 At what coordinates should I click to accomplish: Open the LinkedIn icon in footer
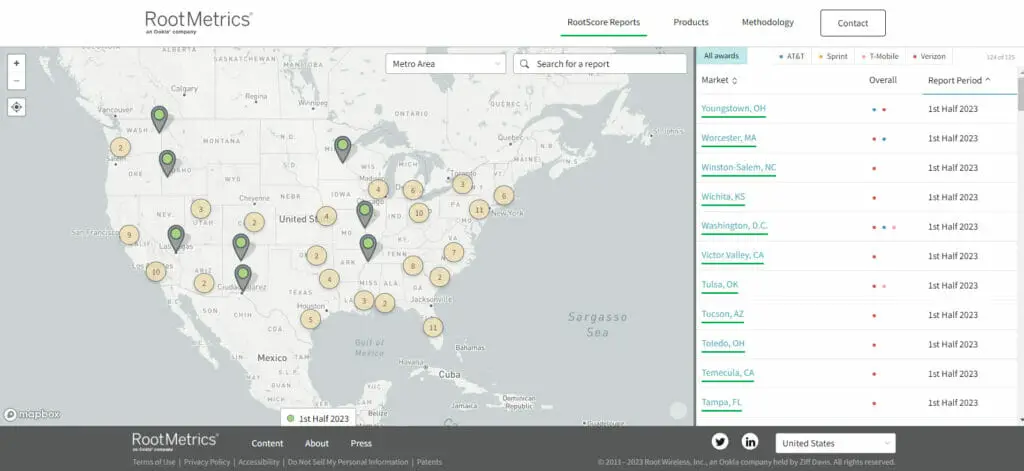(750, 442)
